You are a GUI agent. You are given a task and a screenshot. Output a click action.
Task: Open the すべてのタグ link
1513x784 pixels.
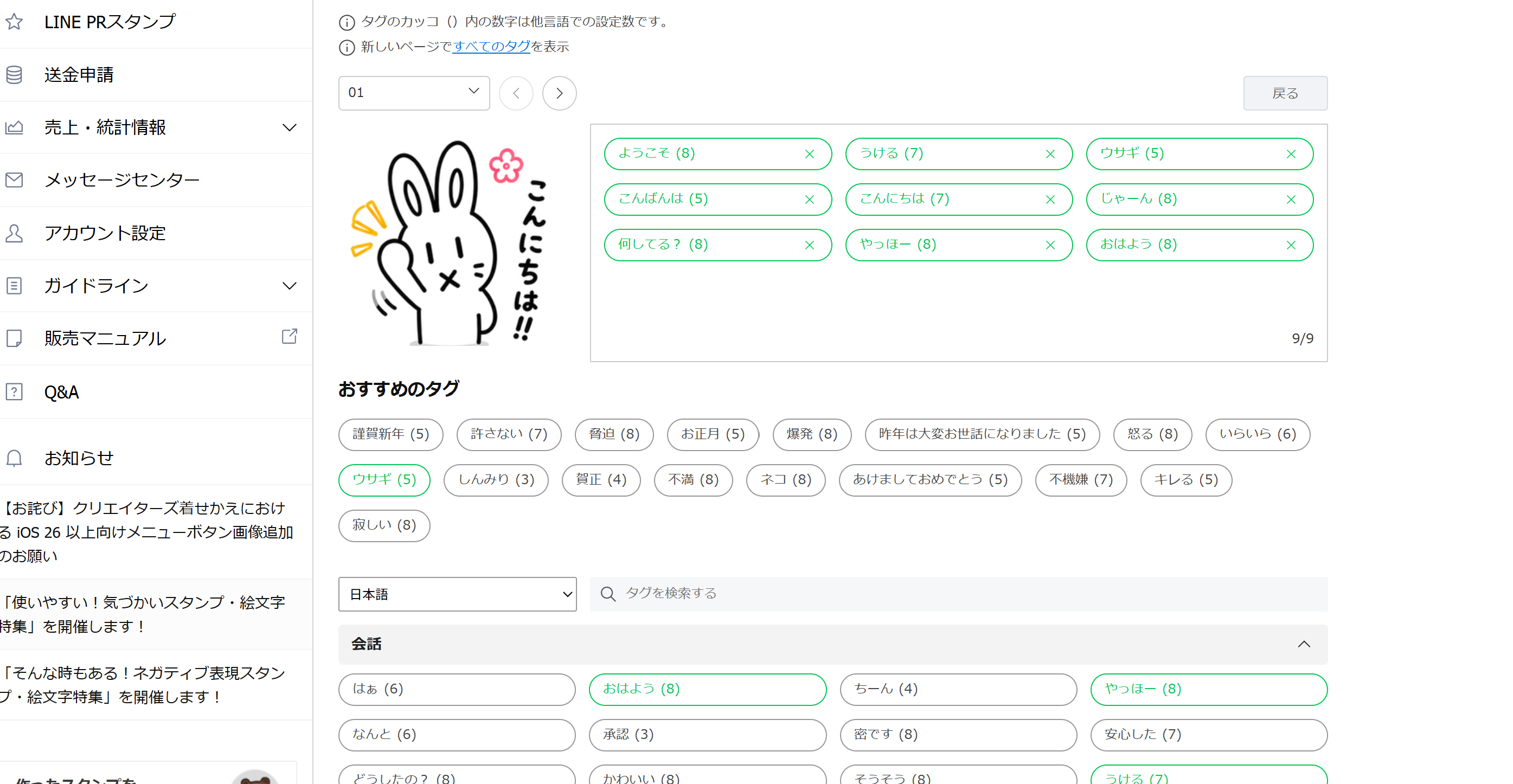[492, 47]
